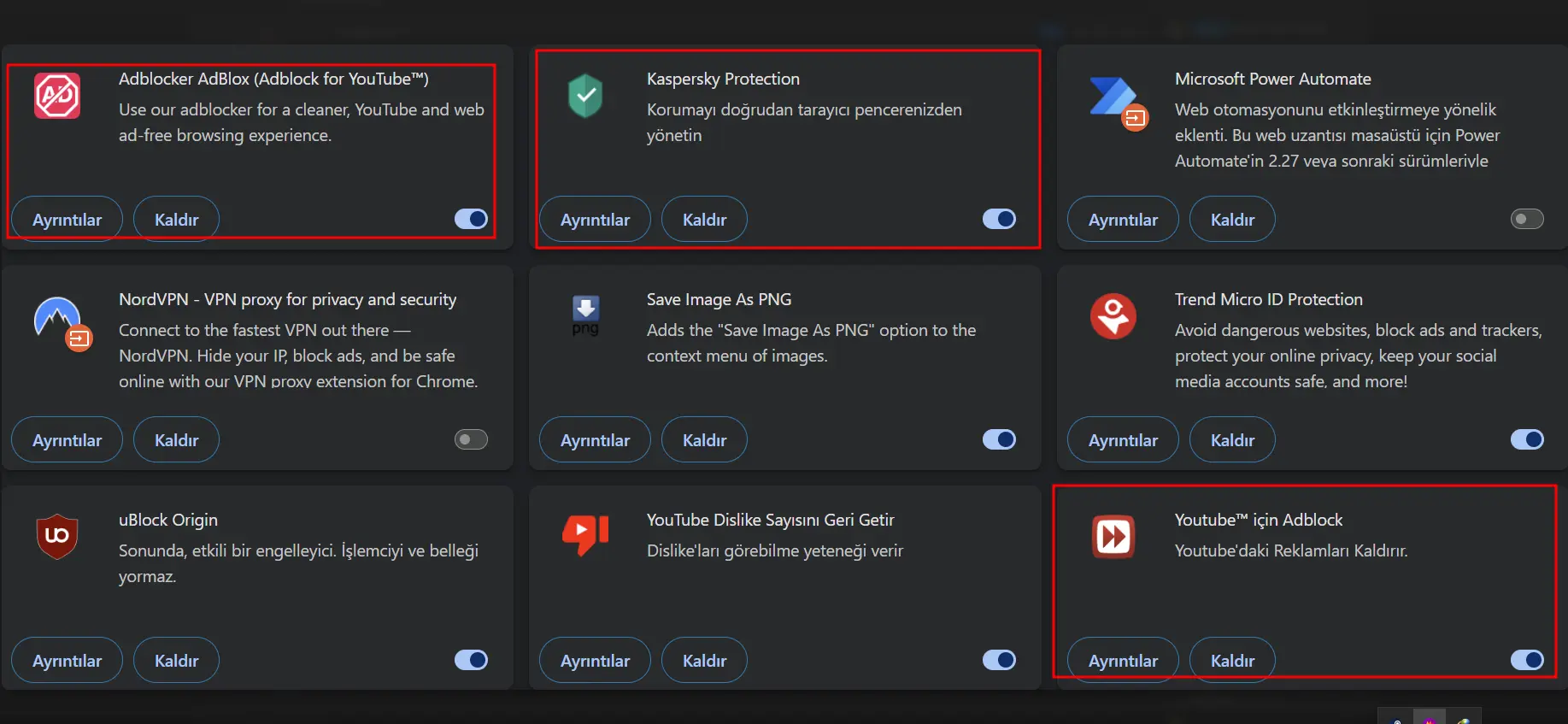
Task: Switch off Trend Micro ID Protection toggle
Action: [1527, 439]
